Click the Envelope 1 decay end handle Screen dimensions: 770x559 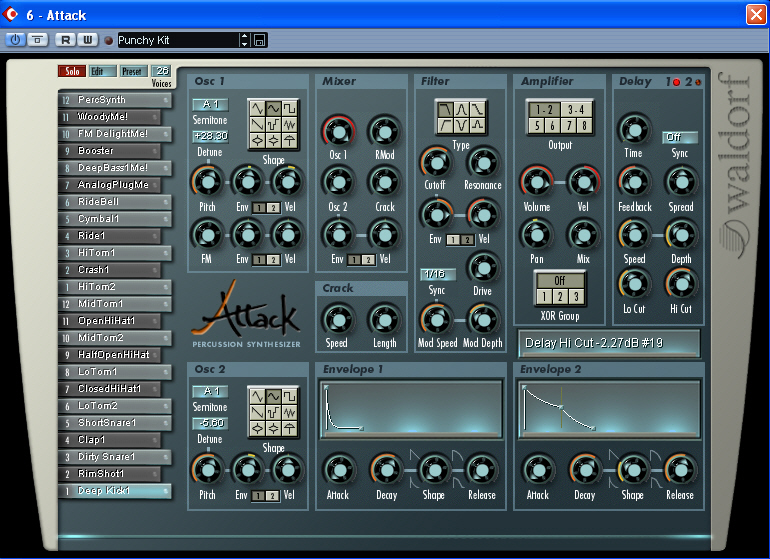(x=361, y=428)
